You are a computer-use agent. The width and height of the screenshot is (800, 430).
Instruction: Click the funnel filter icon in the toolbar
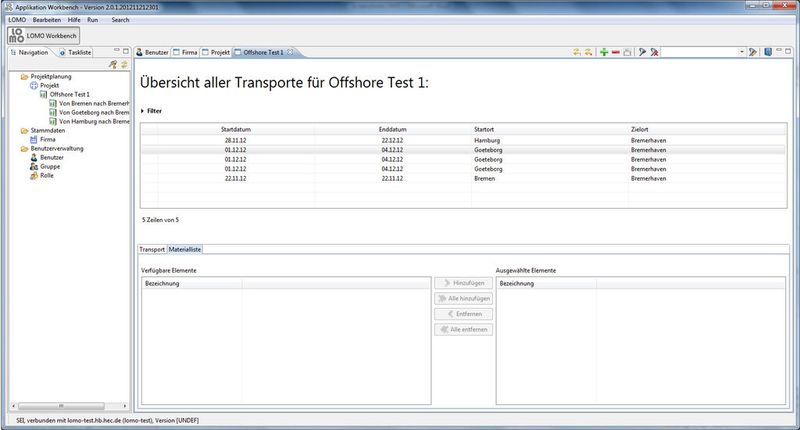point(642,52)
